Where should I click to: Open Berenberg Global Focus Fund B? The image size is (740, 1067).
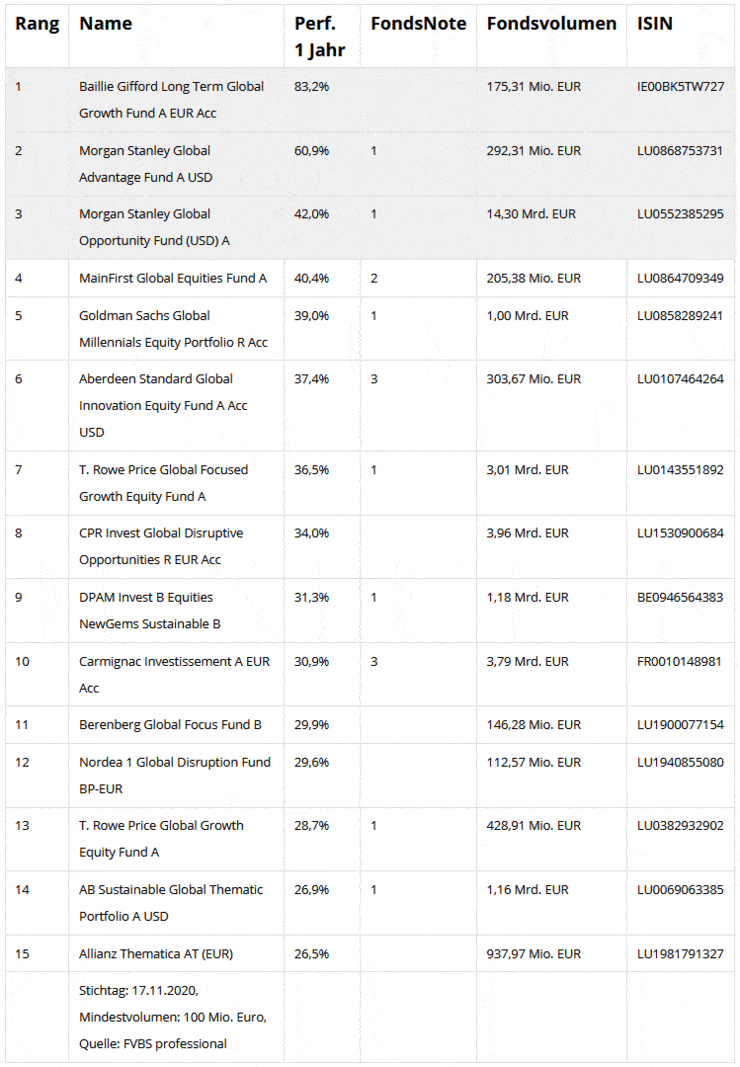[170, 724]
